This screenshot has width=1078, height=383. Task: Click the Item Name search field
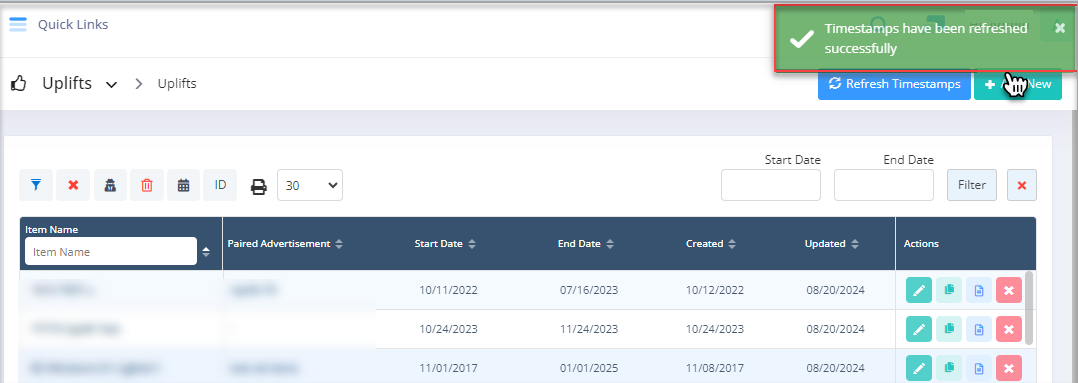coord(111,252)
